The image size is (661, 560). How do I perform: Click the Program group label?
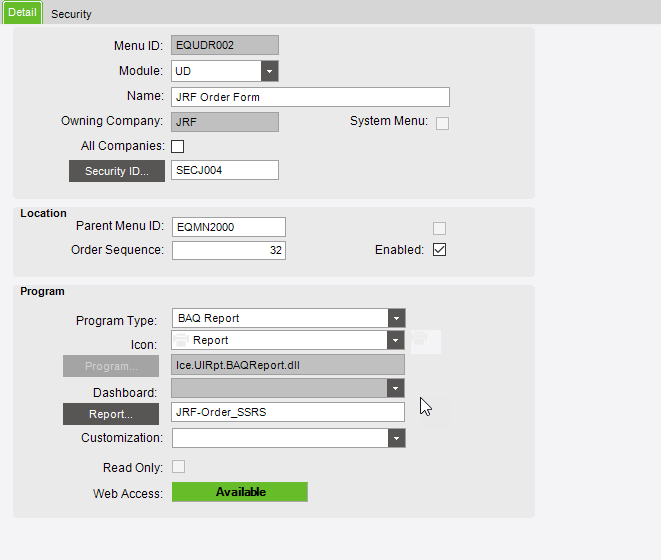[x=42, y=291]
